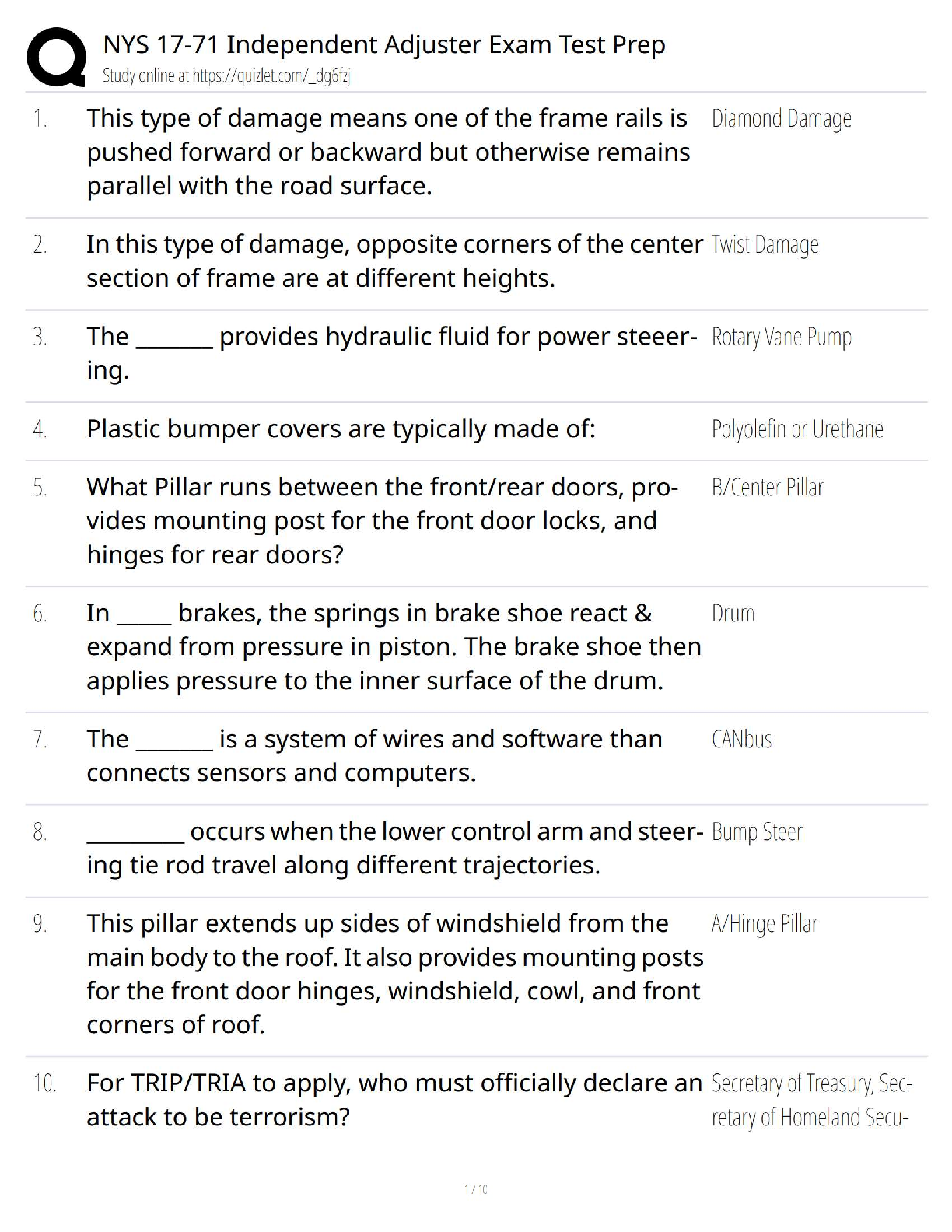Click the Rotary Vane Pump answer
The height and width of the screenshot is (1232, 952).
click(781, 338)
